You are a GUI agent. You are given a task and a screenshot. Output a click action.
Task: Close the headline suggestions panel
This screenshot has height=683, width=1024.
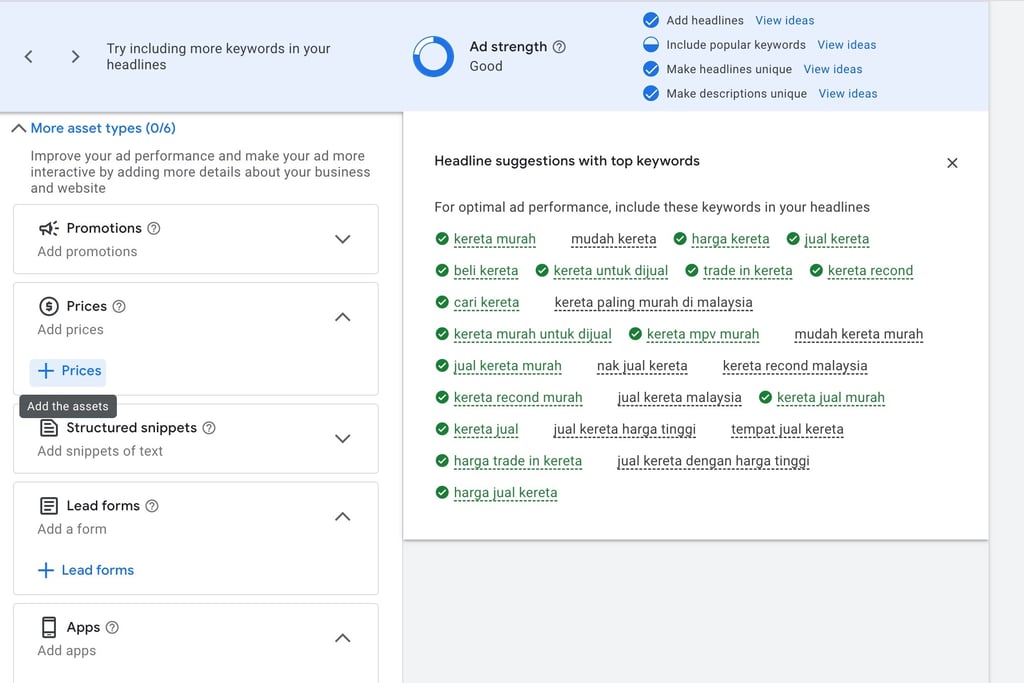(952, 163)
